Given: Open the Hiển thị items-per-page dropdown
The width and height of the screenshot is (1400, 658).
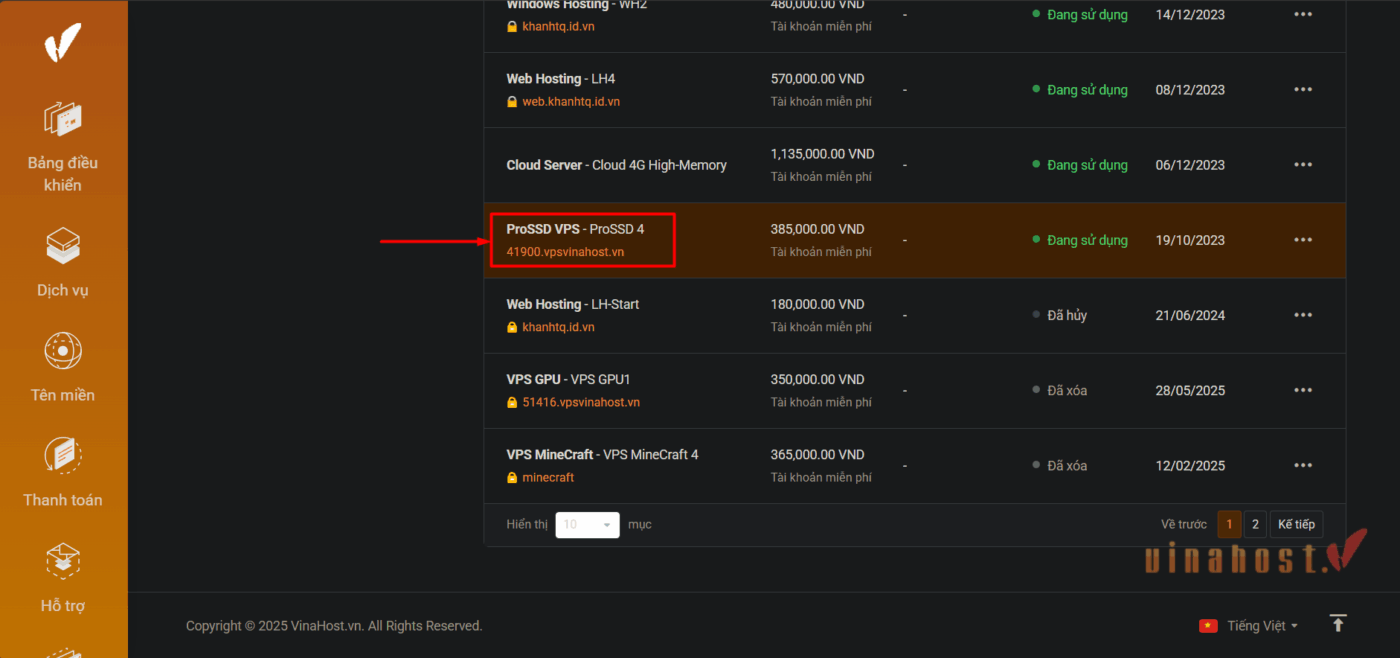Looking at the screenshot, I should pyautogui.click(x=587, y=524).
